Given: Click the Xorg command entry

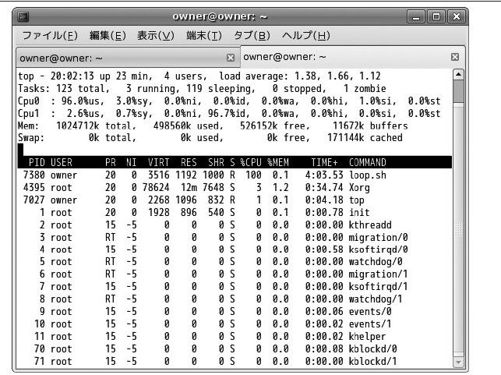Looking at the screenshot, I should point(359,188).
